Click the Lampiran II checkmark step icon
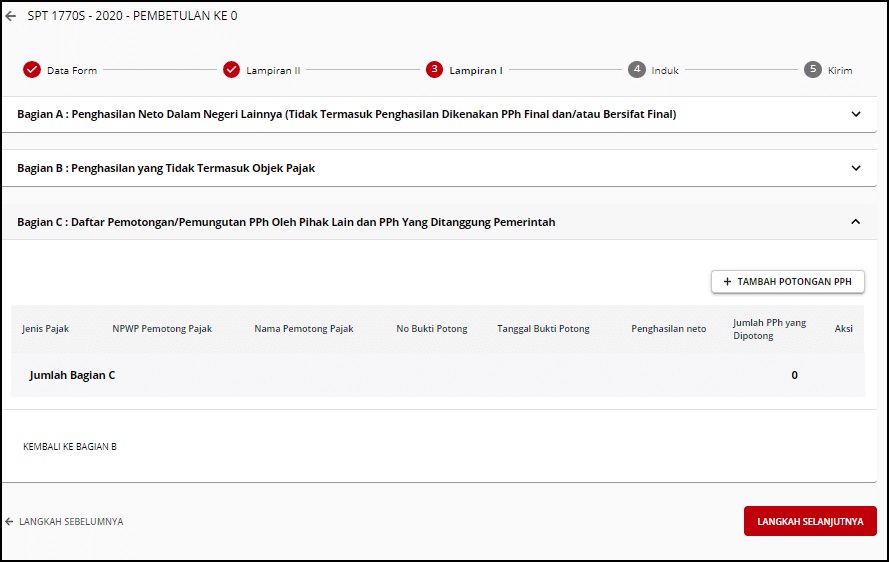 [231, 70]
